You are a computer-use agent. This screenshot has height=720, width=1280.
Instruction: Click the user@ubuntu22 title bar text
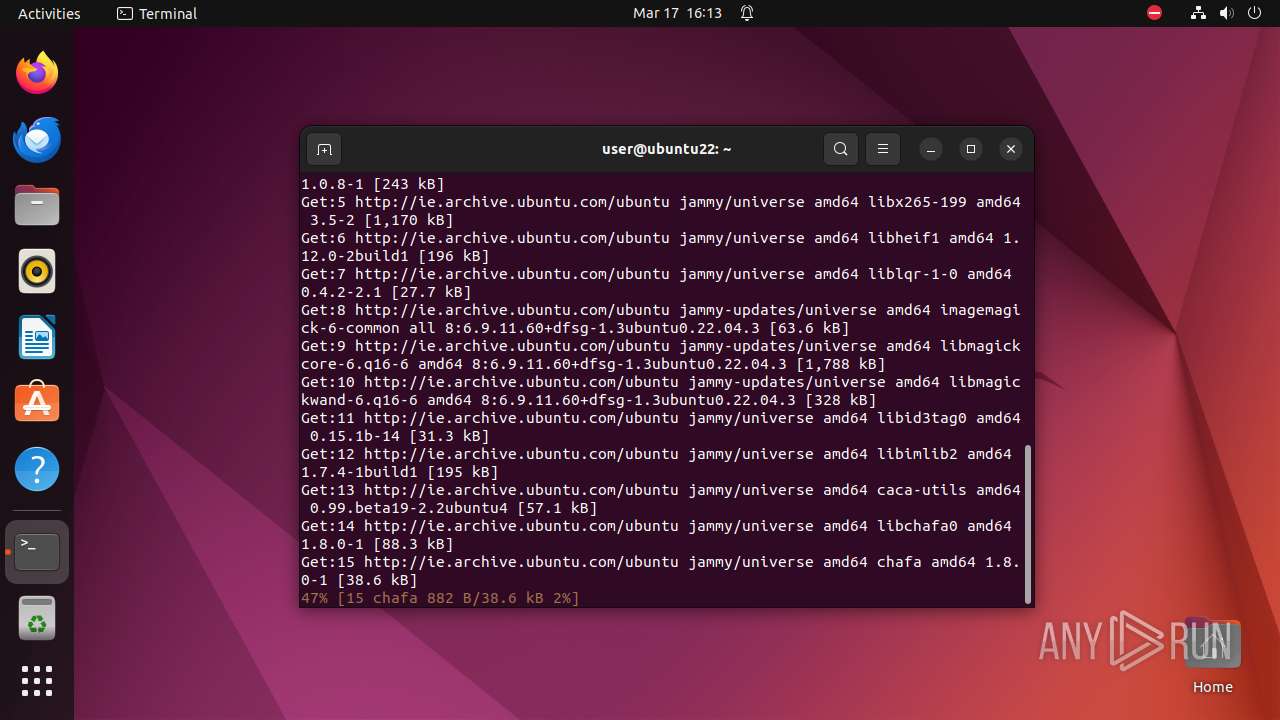click(666, 149)
